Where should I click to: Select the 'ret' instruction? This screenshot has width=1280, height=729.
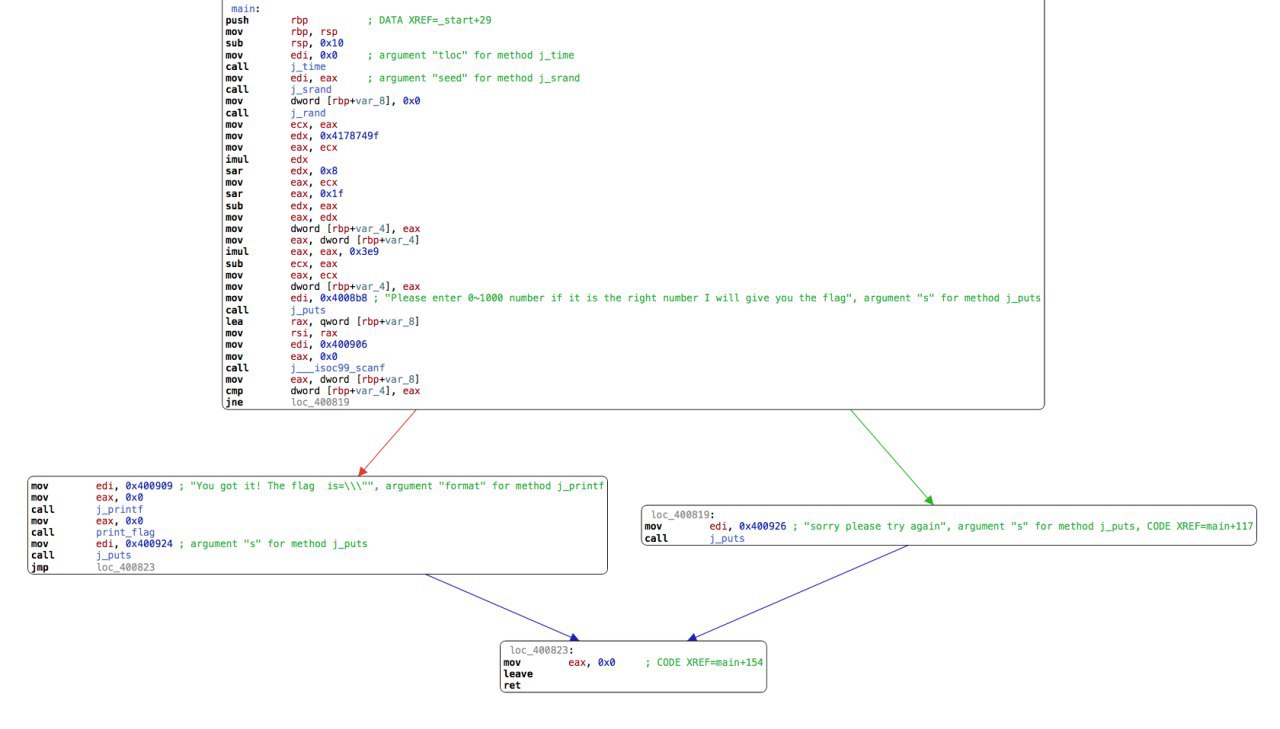[512, 686]
